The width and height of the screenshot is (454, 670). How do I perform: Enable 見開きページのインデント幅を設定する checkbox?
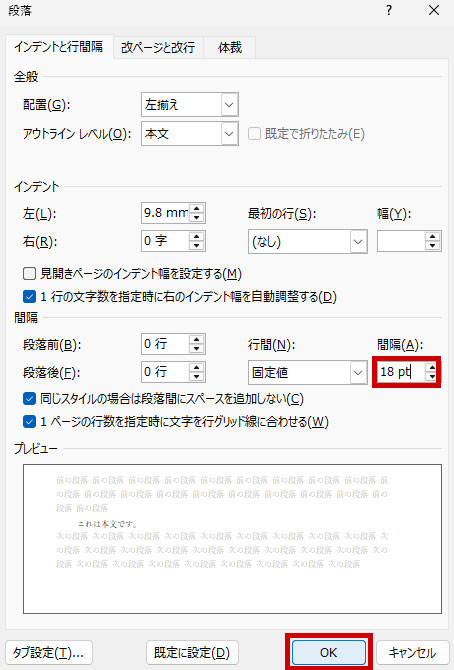[29, 273]
